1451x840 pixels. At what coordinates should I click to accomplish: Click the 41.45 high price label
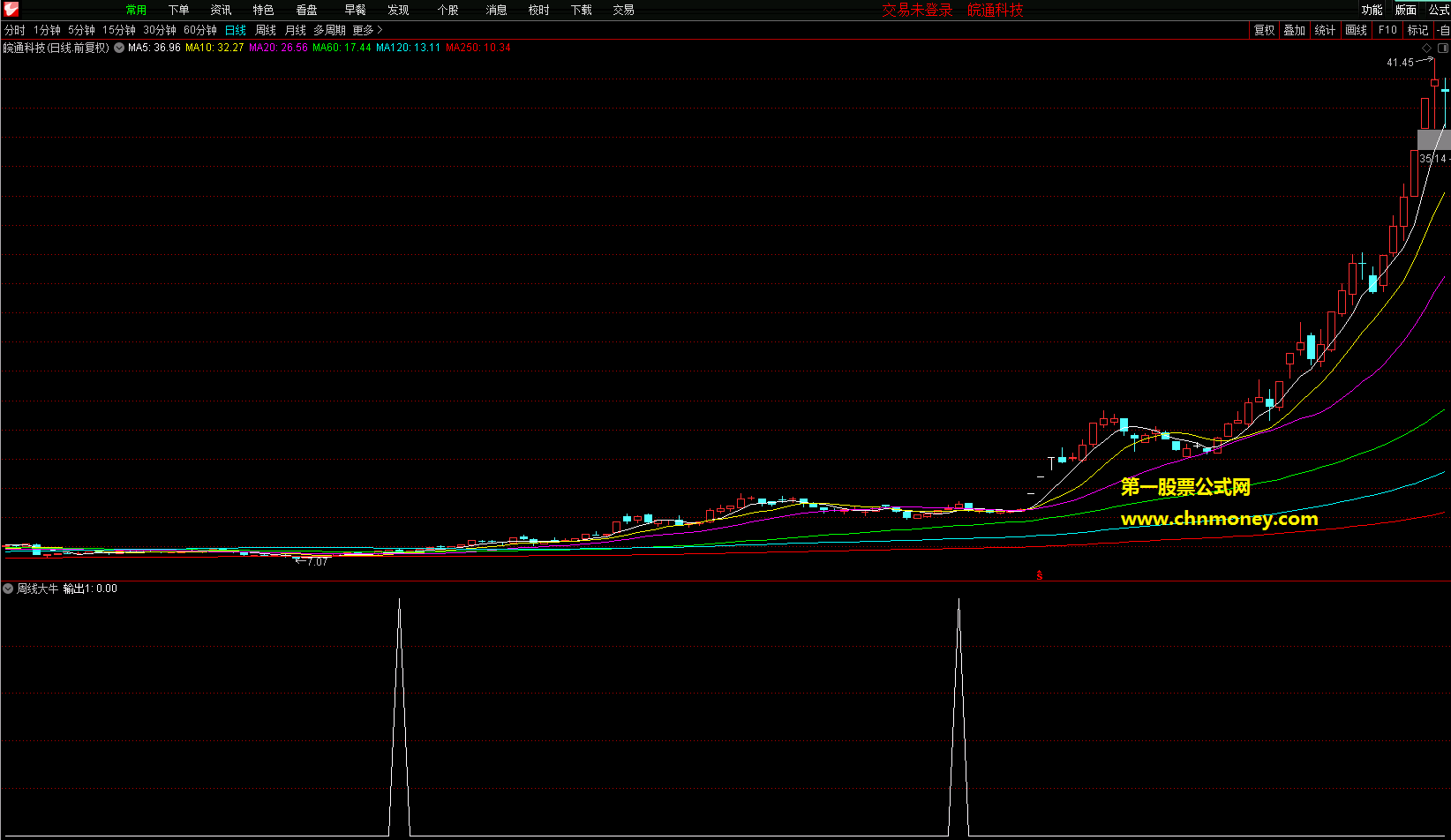point(1400,63)
